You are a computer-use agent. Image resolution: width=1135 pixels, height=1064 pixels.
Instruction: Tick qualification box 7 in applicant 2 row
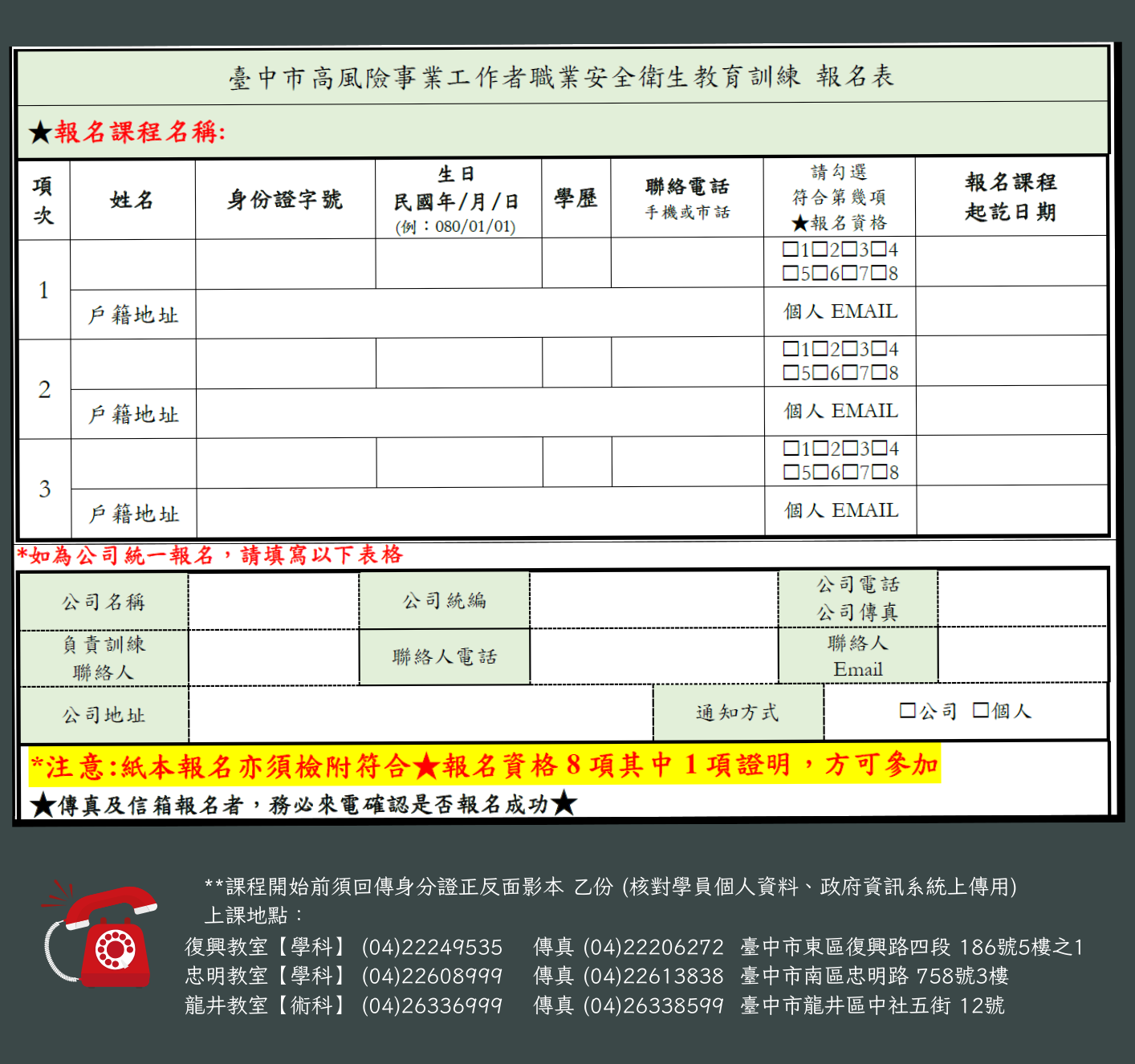coord(850,373)
